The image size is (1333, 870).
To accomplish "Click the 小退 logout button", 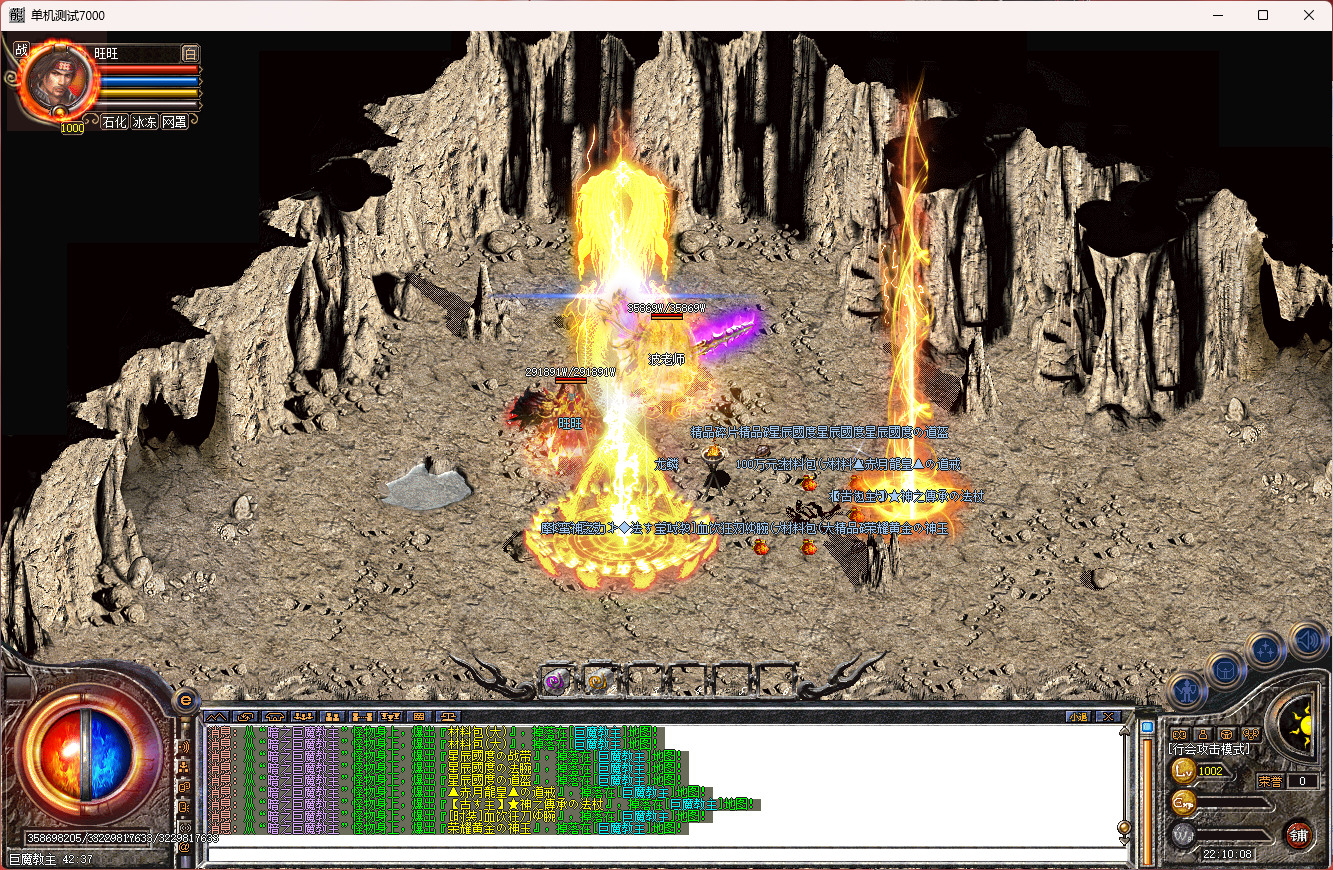I will [x=1079, y=717].
